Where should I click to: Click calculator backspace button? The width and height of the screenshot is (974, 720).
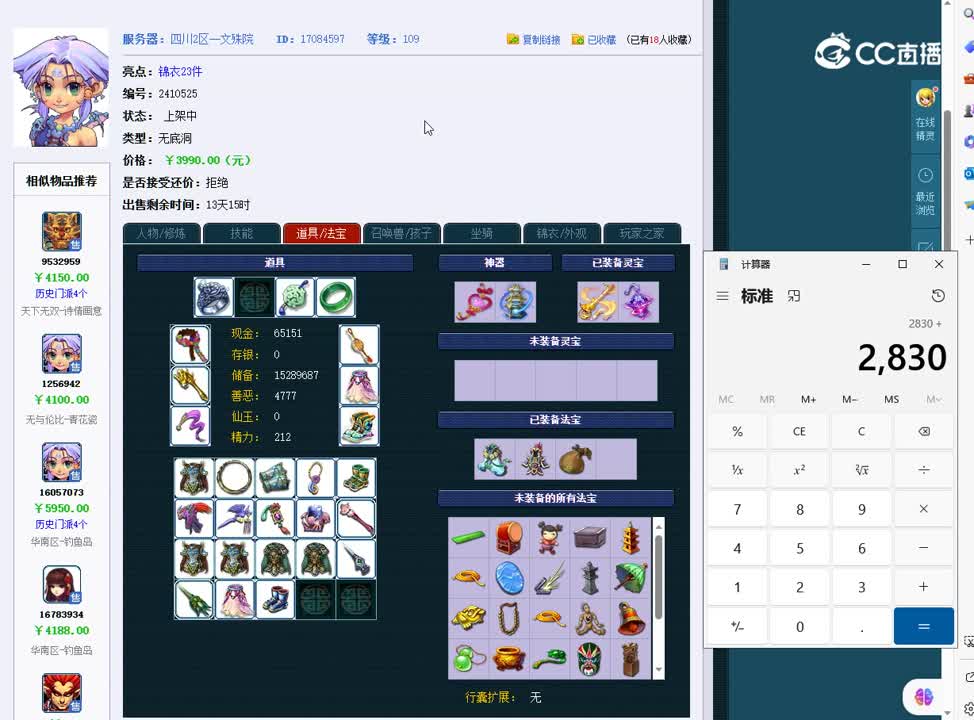[x=924, y=431]
